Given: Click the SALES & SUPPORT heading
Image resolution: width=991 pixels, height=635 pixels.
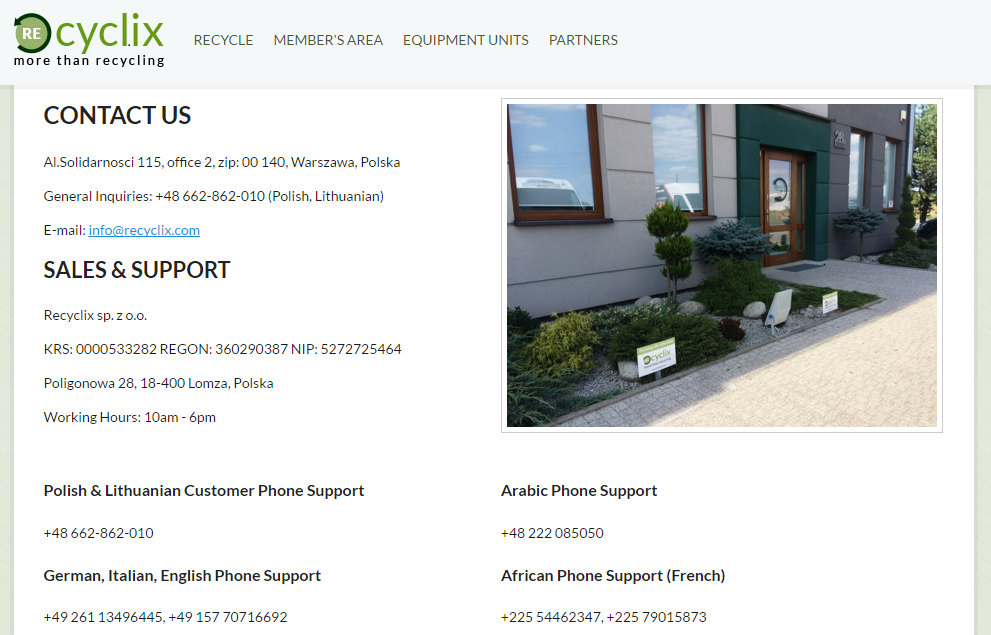Looking at the screenshot, I should pos(137,270).
